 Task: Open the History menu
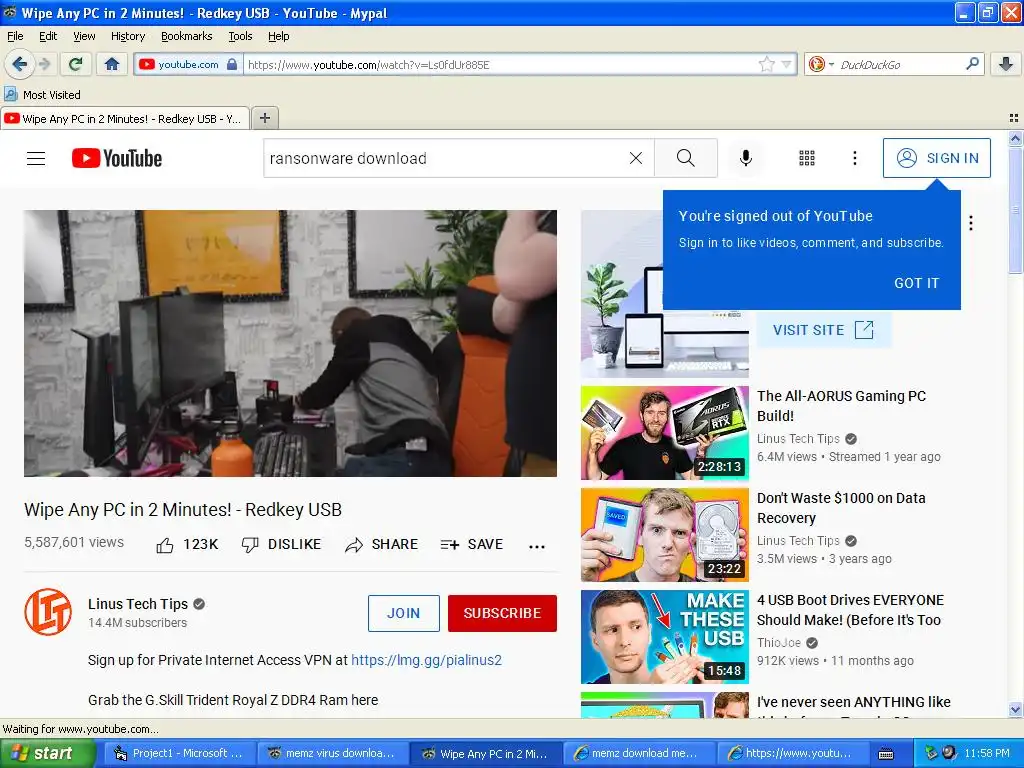click(x=128, y=36)
